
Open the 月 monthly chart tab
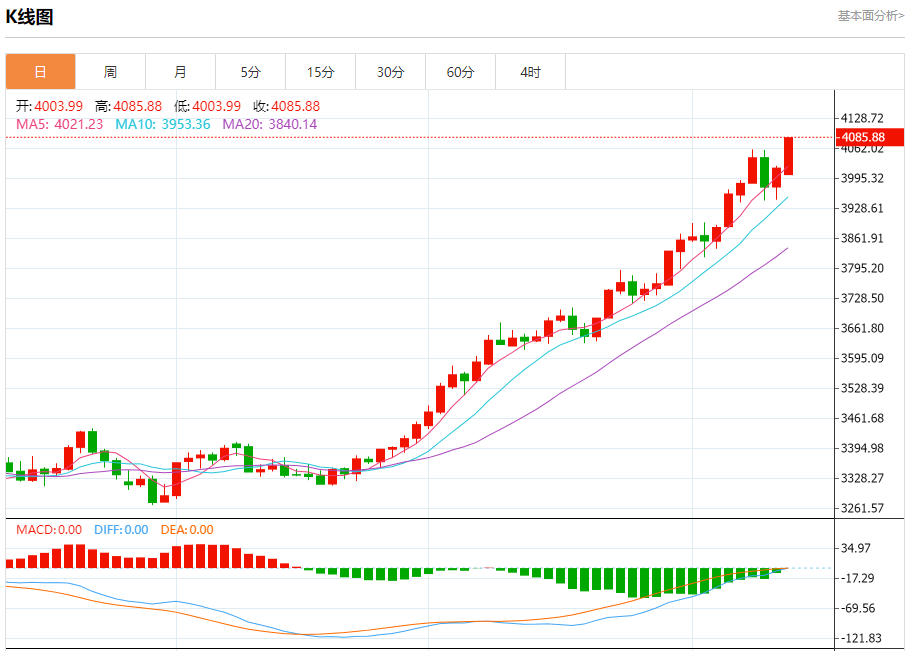pyautogui.click(x=180, y=72)
